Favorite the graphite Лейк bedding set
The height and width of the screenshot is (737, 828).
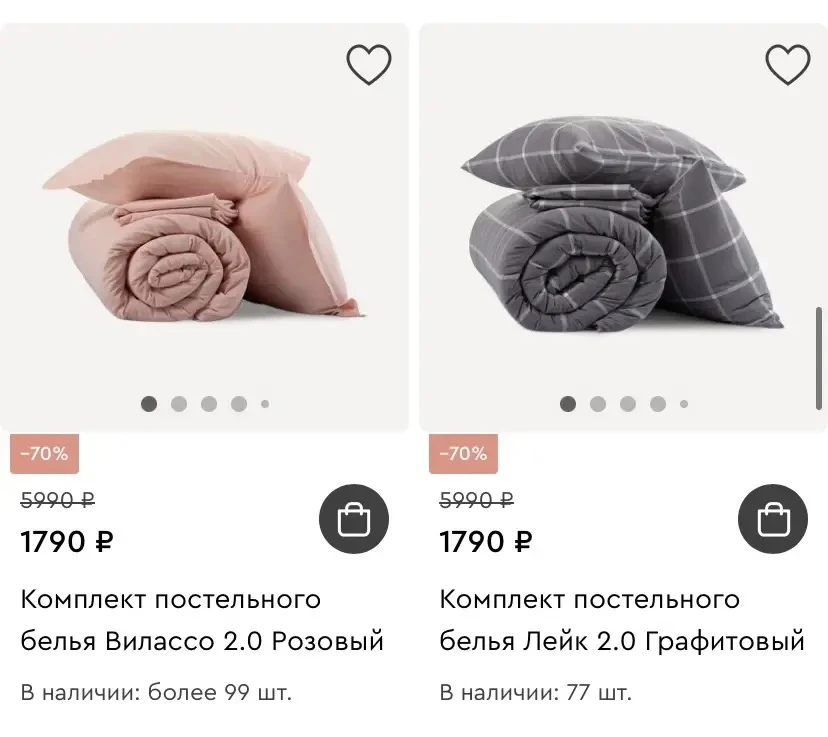click(788, 65)
